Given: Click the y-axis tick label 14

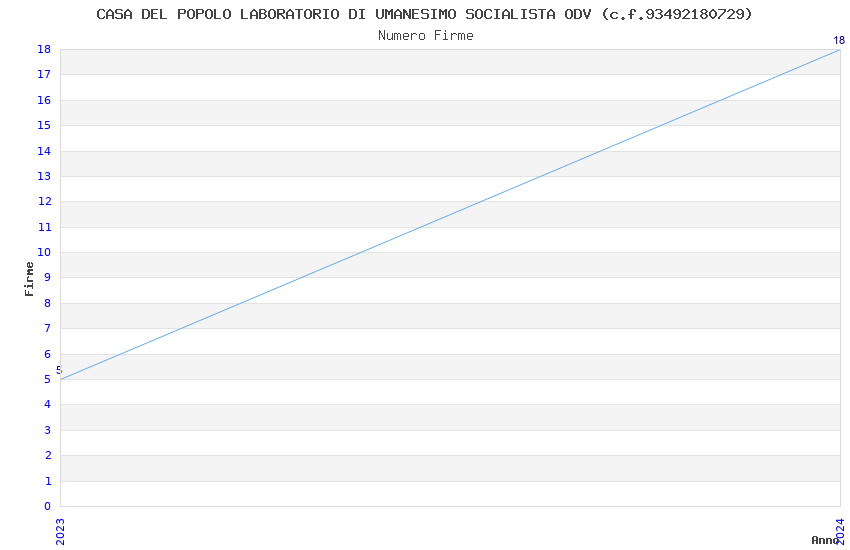Looking at the screenshot, I should click(x=44, y=151).
